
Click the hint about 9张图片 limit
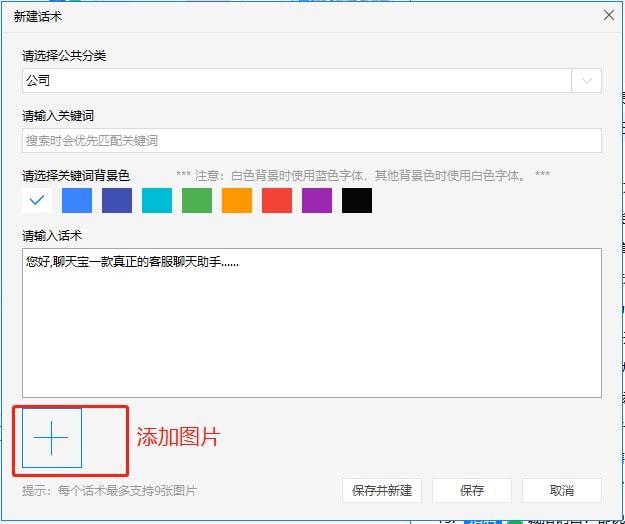(x=110, y=491)
